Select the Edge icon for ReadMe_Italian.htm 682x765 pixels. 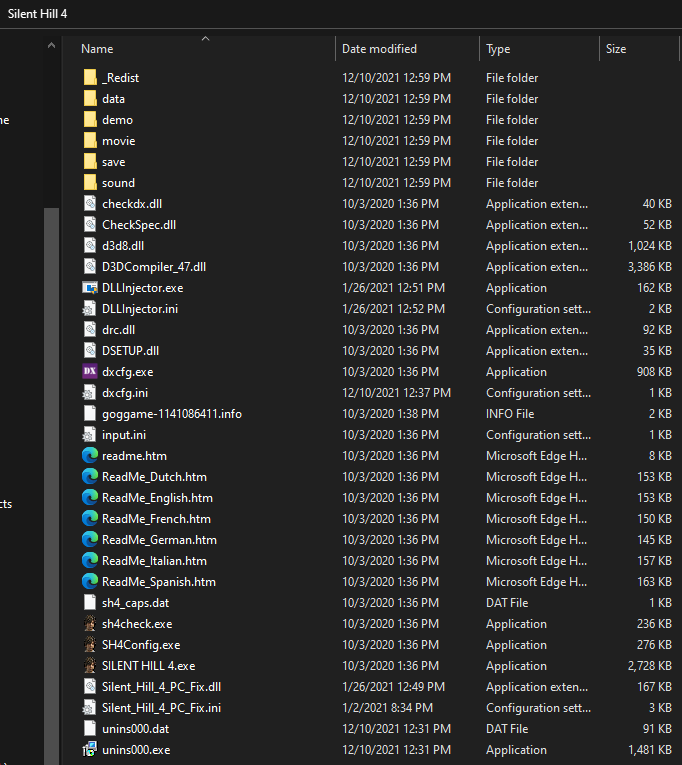[x=90, y=560]
